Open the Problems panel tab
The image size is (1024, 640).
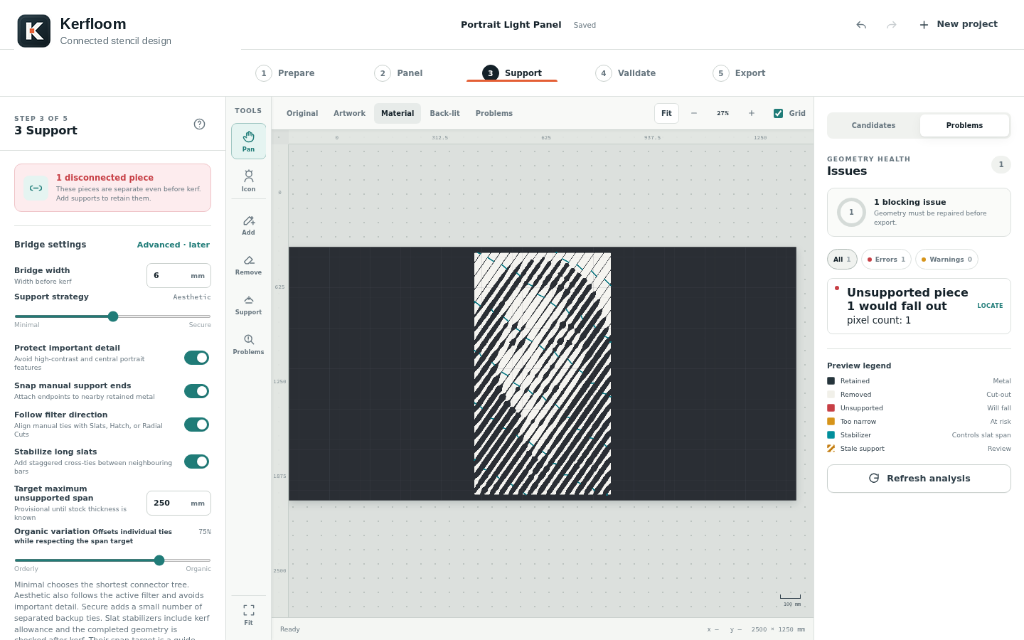(964, 125)
